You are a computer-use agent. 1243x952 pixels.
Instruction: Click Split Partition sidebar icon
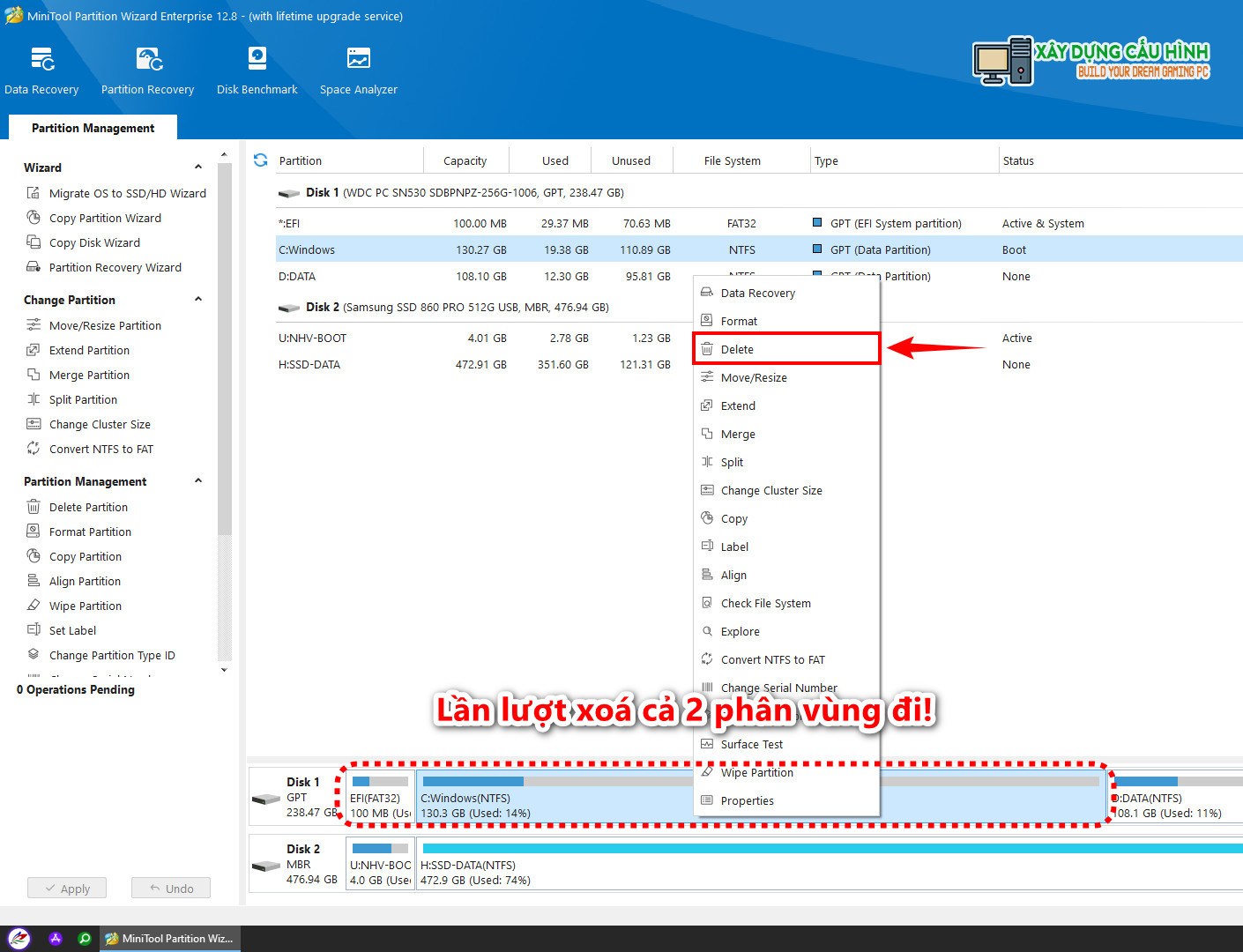[x=33, y=399]
